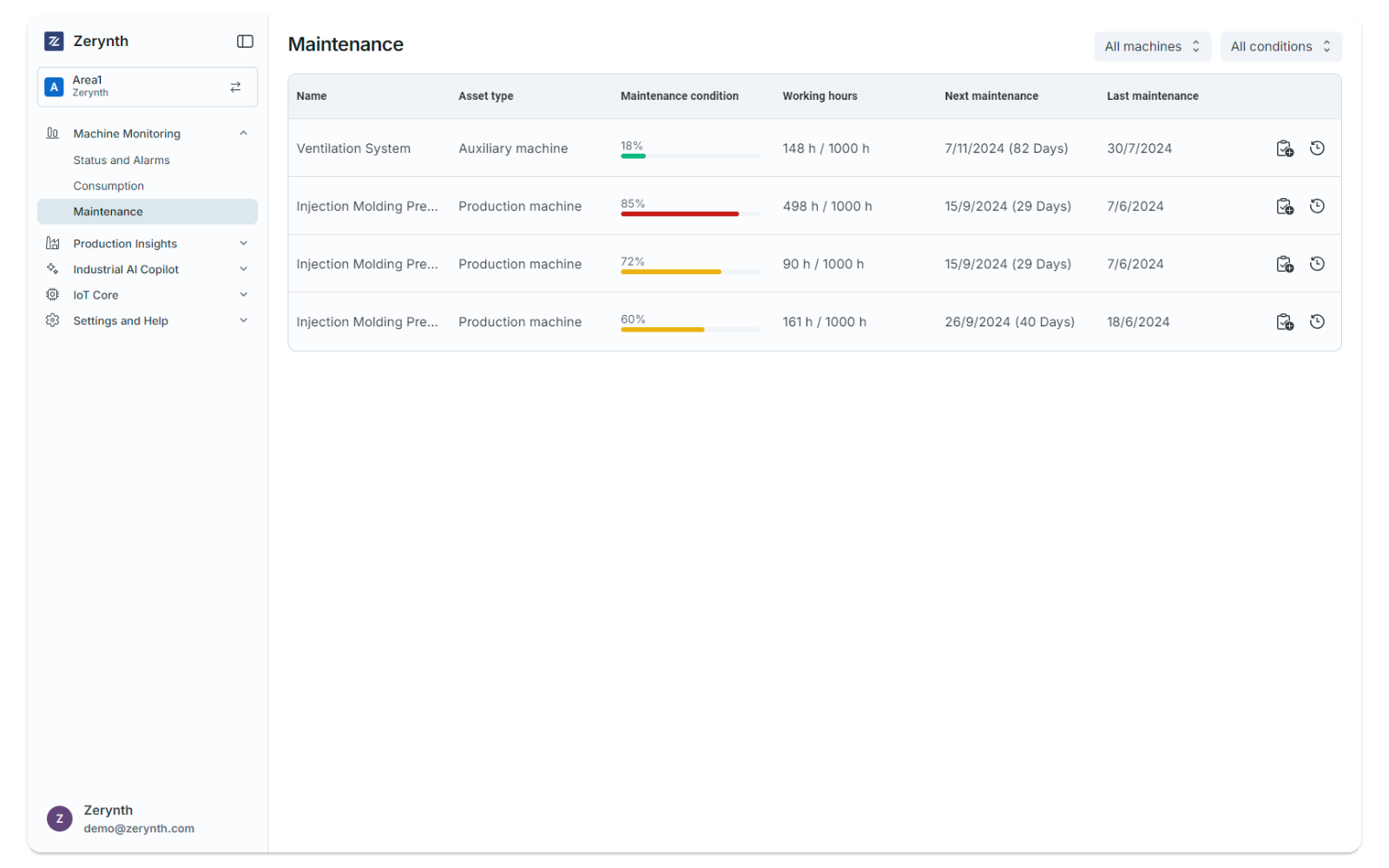This screenshot has width=1389, height=868.
Task: Open Settings and Help menu
Action: [121, 321]
